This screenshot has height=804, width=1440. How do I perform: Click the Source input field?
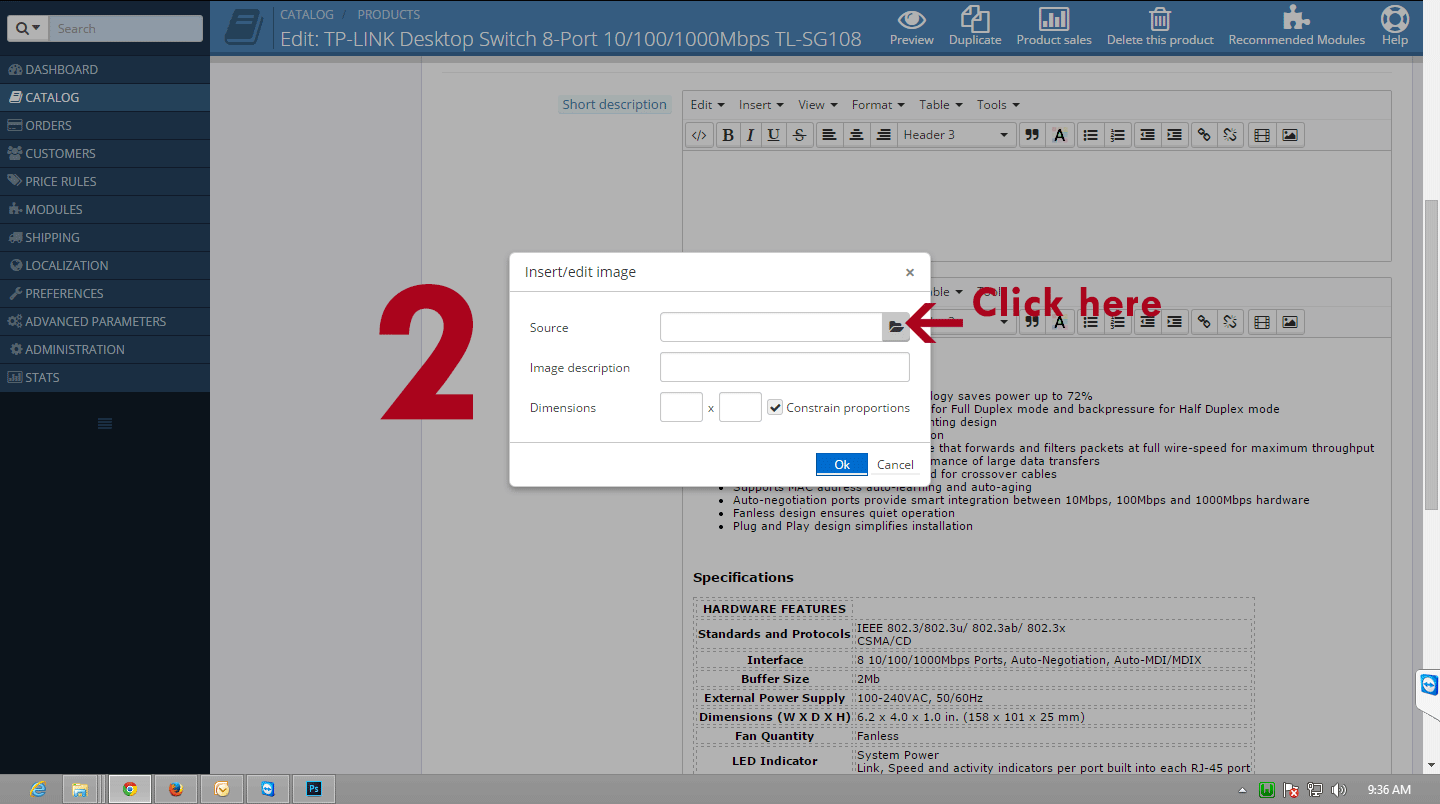coord(771,327)
